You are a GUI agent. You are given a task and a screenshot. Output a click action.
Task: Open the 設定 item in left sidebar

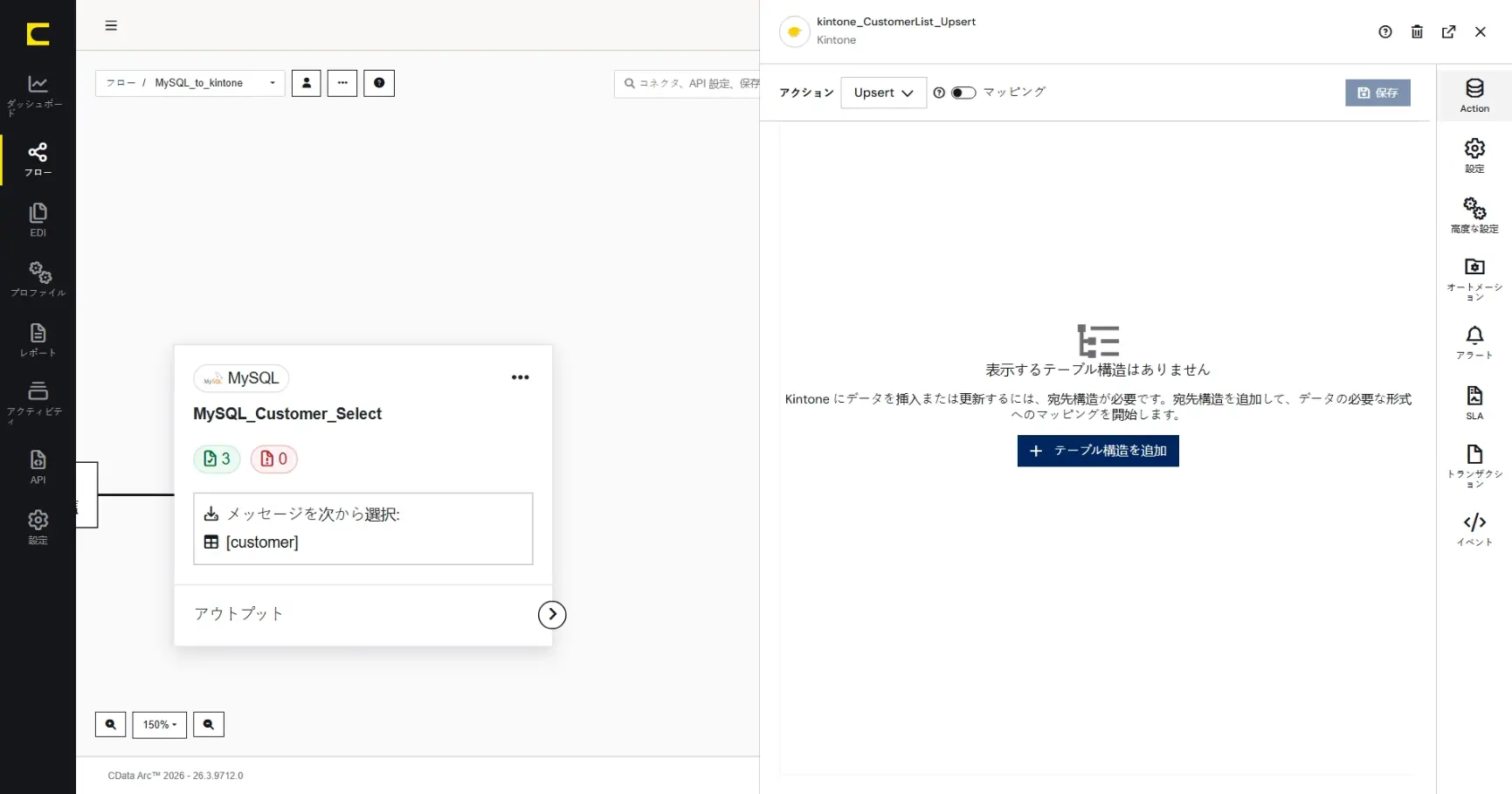pos(38,528)
